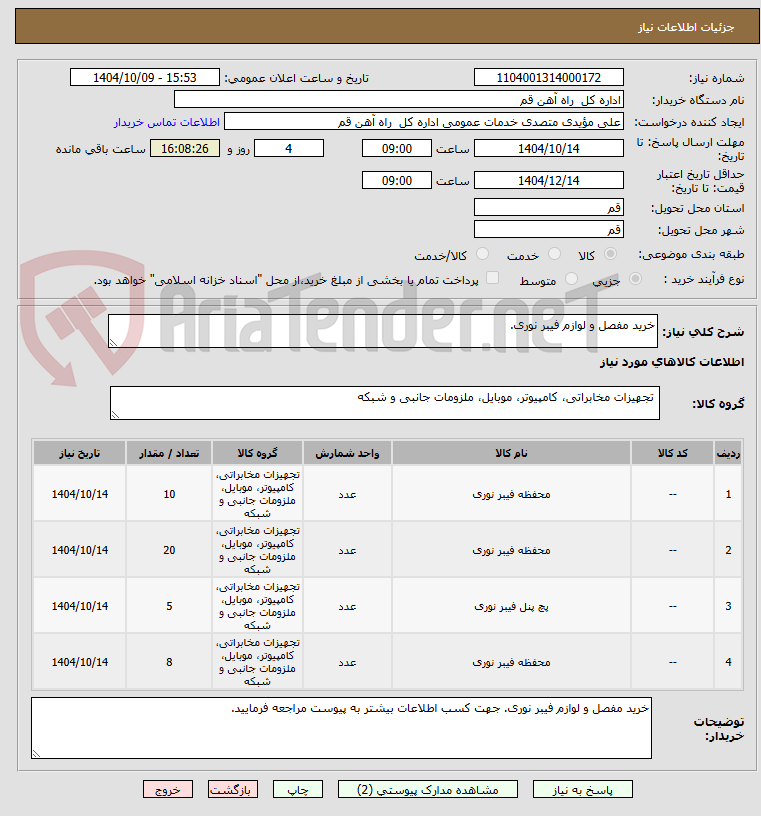Click the price validity date 1404/12/14 field
761x816 pixels.
[549, 181]
